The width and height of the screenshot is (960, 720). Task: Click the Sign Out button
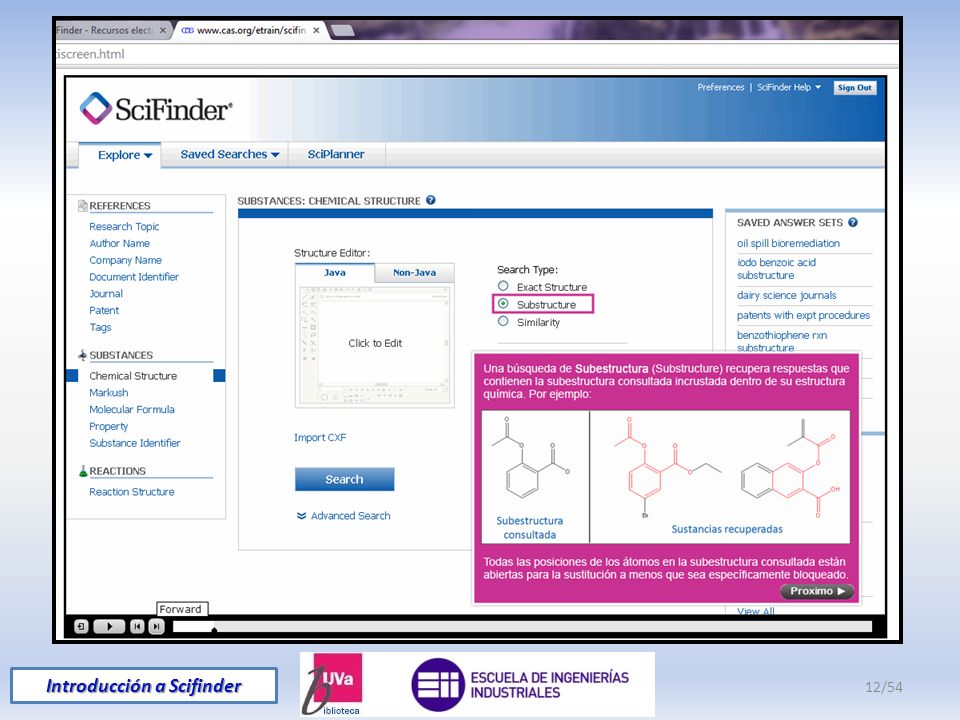(855, 88)
